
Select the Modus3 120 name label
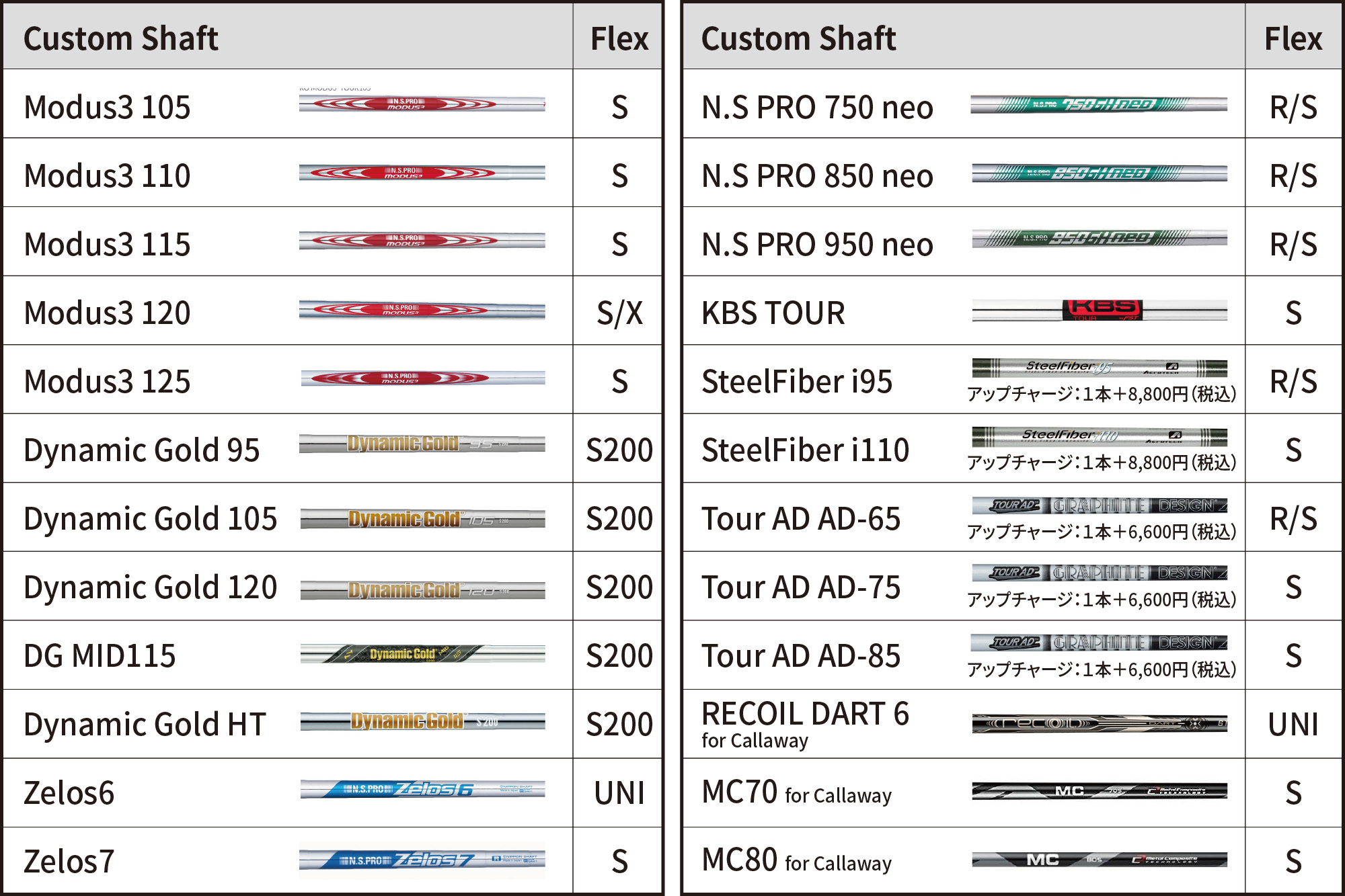108,313
